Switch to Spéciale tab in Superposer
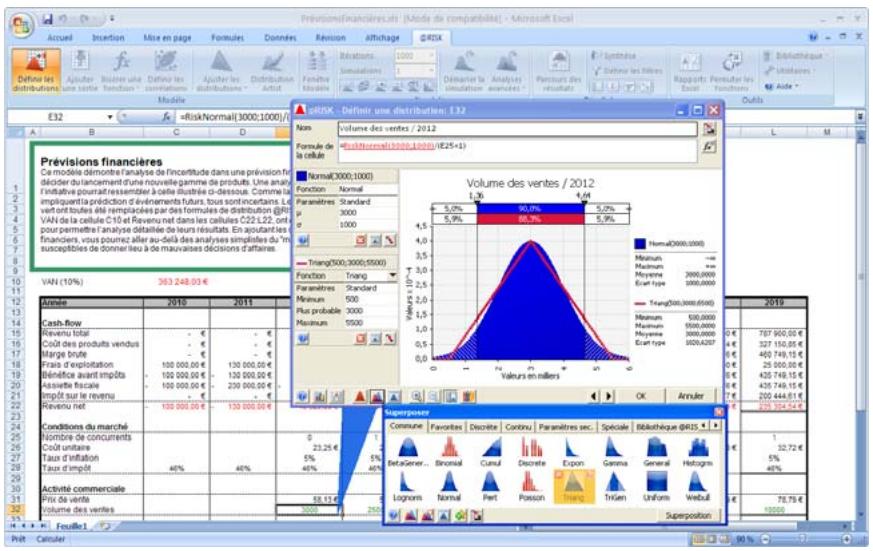 point(615,427)
